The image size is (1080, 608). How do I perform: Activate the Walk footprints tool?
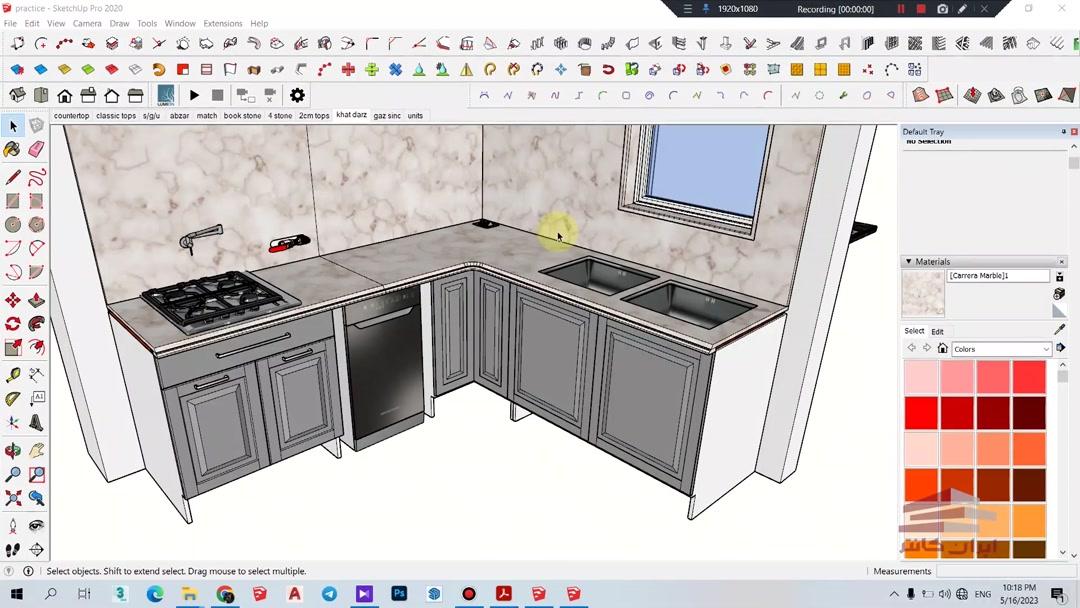pos(13,549)
